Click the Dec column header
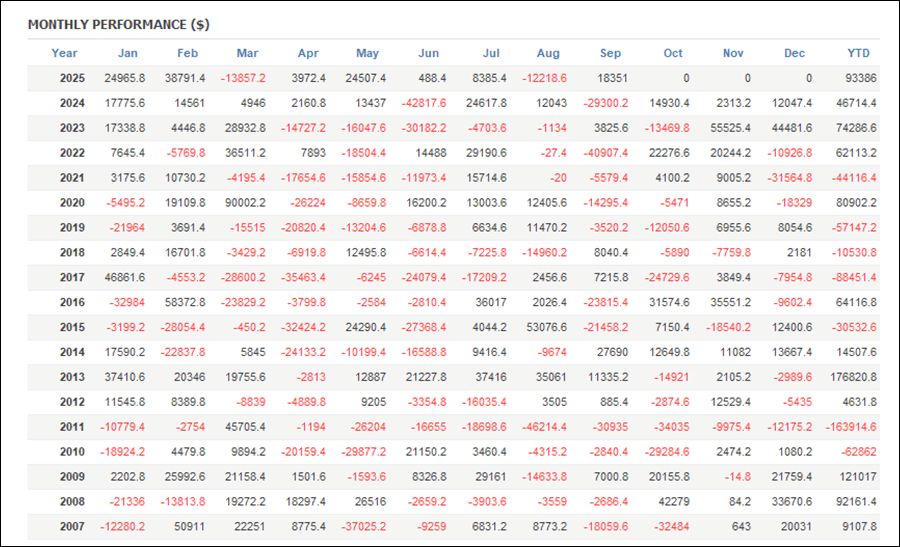 pyautogui.click(x=795, y=53)
